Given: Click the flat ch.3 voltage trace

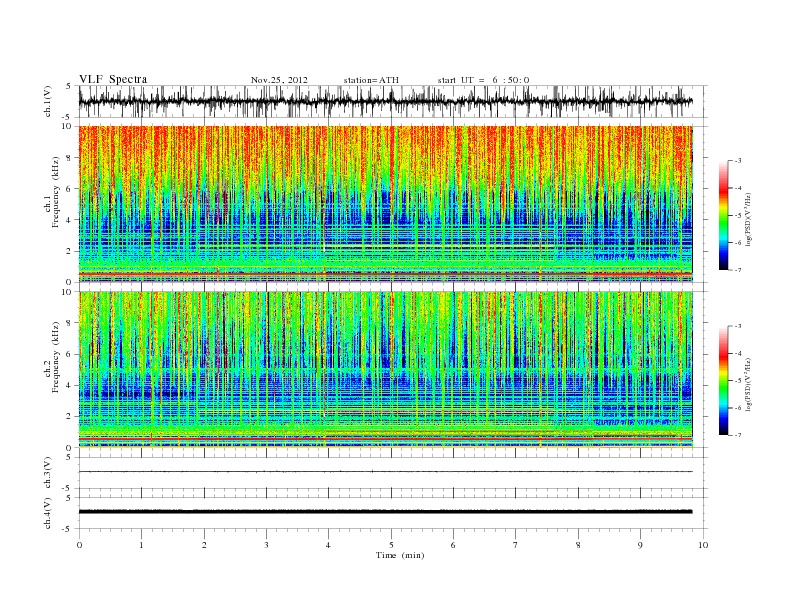Looking at the screenshot, I should click(x=385, y=472).
